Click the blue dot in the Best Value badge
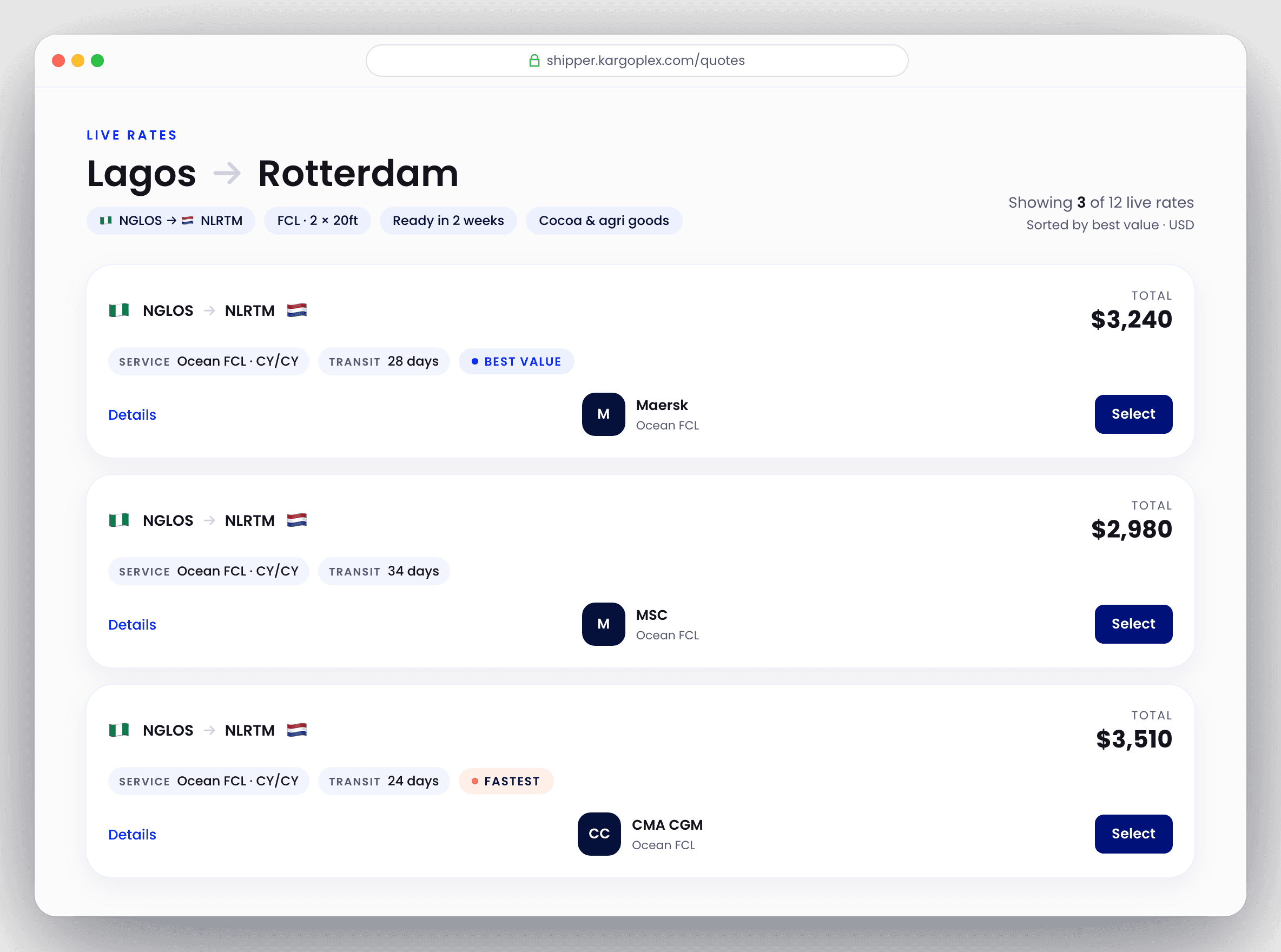The width and height of the screenshot is (1281, 952). pos(475,361)
